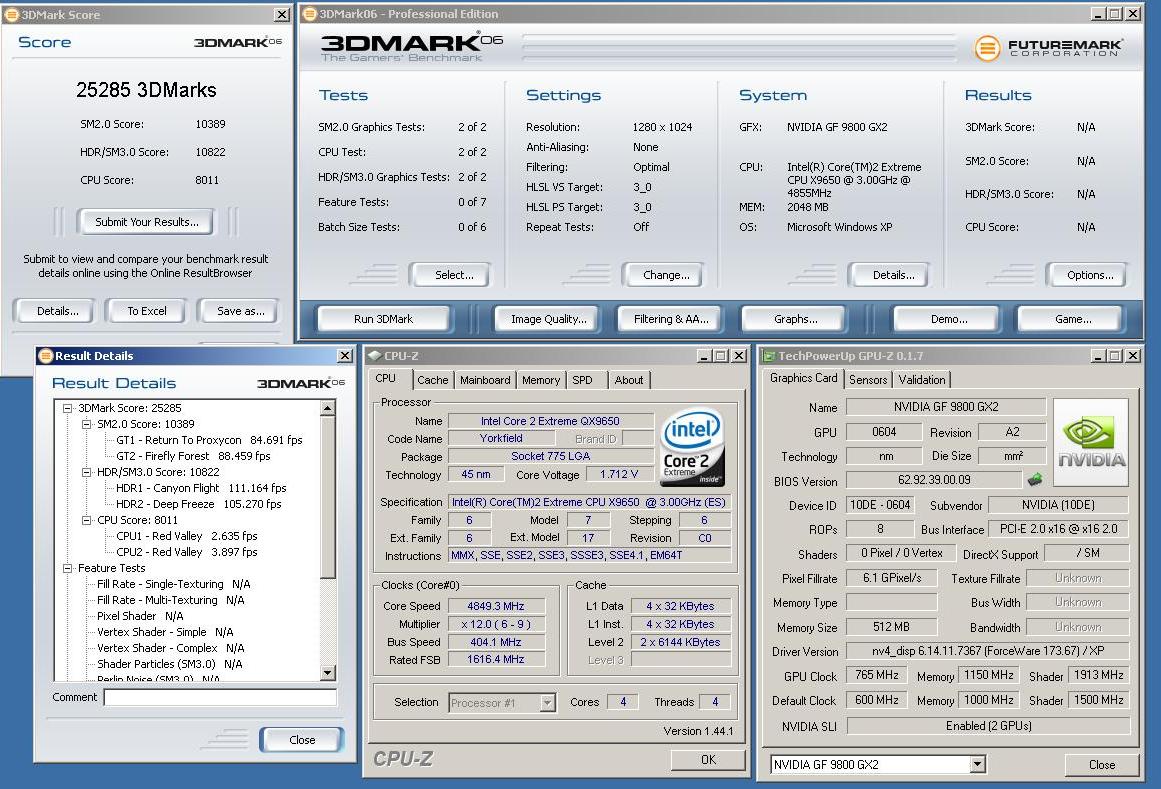Viewport: 1161px width, 789px height.
Task: Select GT2 - Firefly Forest row
Action: pos(193,456)
